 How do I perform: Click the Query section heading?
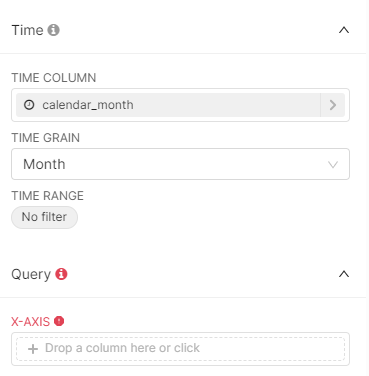pyautogui.click(x=31, y=274)
